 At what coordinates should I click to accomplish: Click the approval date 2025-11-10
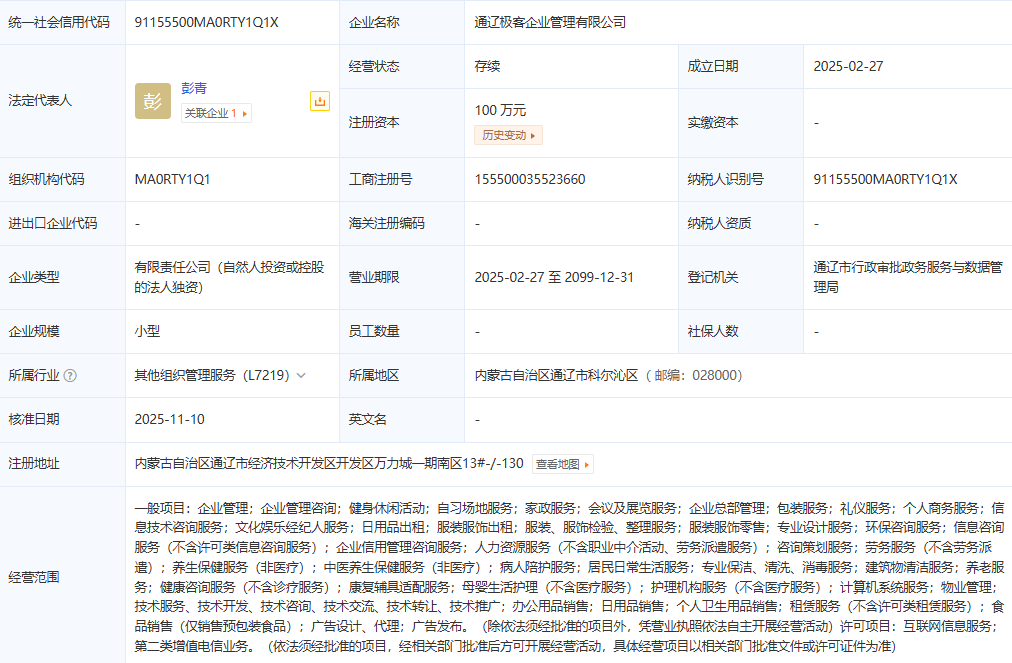pyautogui.click(x=170, y=420)
